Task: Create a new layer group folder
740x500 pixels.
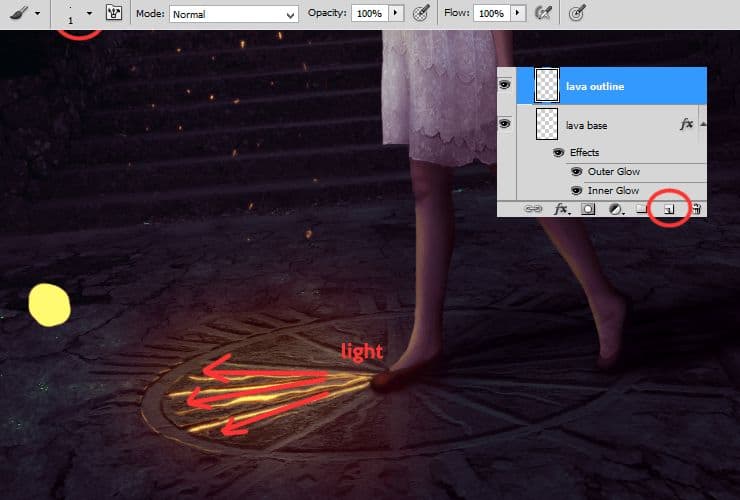Action: tap(641, 209)
